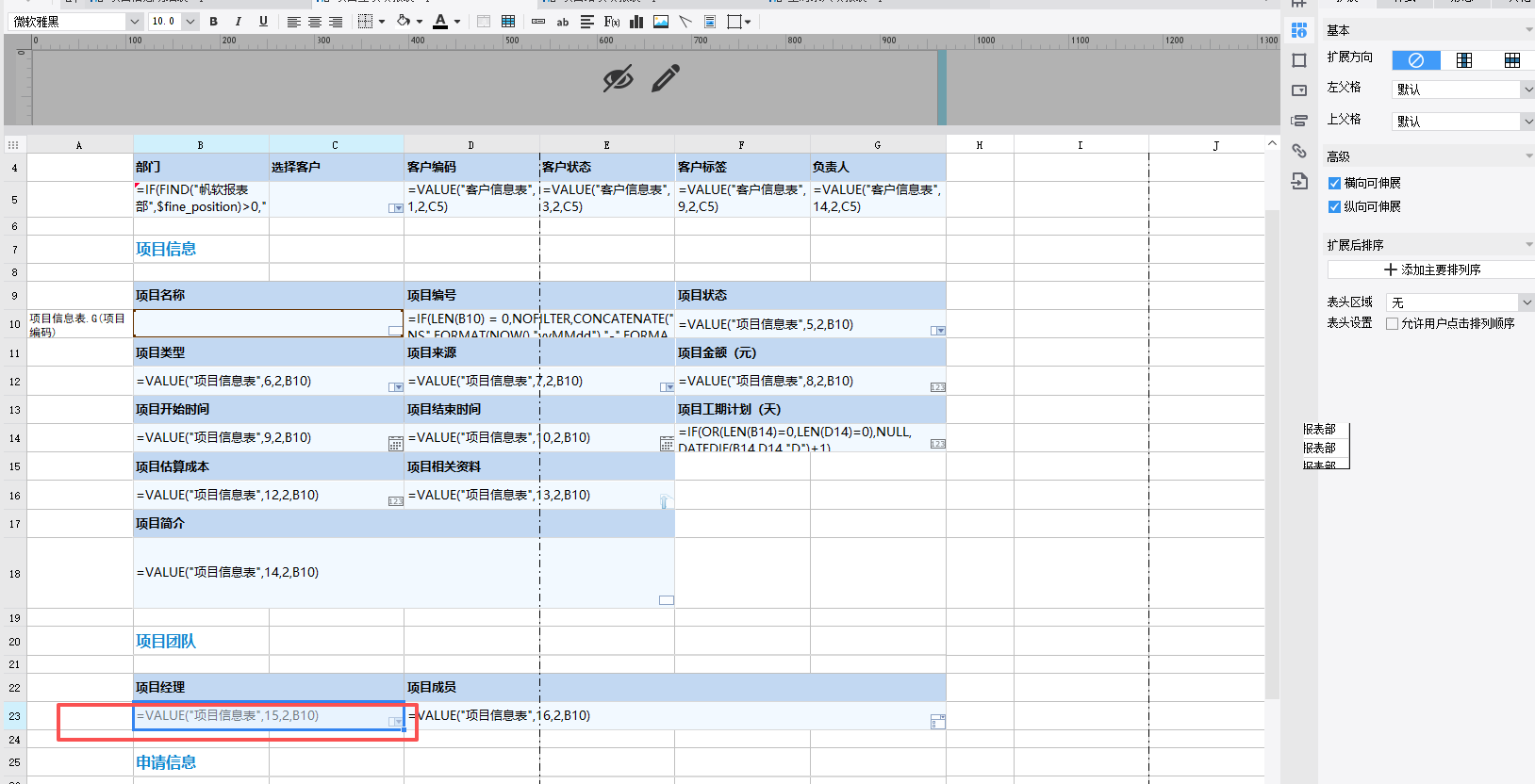
Task: Insert a formula with the F(x) icon
Action: pos(612,22)
